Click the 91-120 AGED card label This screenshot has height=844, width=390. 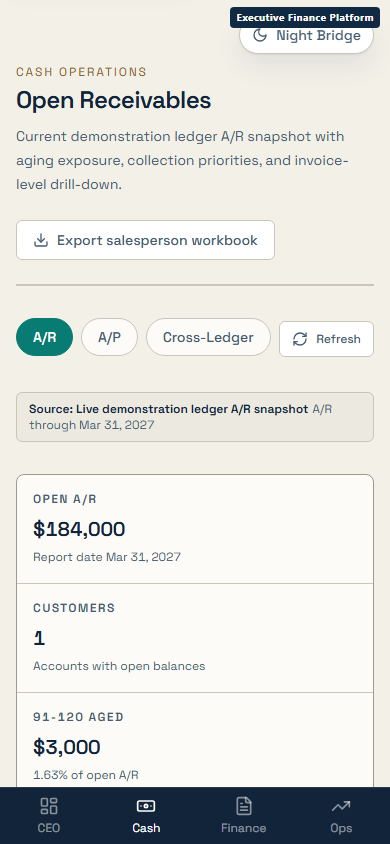(79, 717)
